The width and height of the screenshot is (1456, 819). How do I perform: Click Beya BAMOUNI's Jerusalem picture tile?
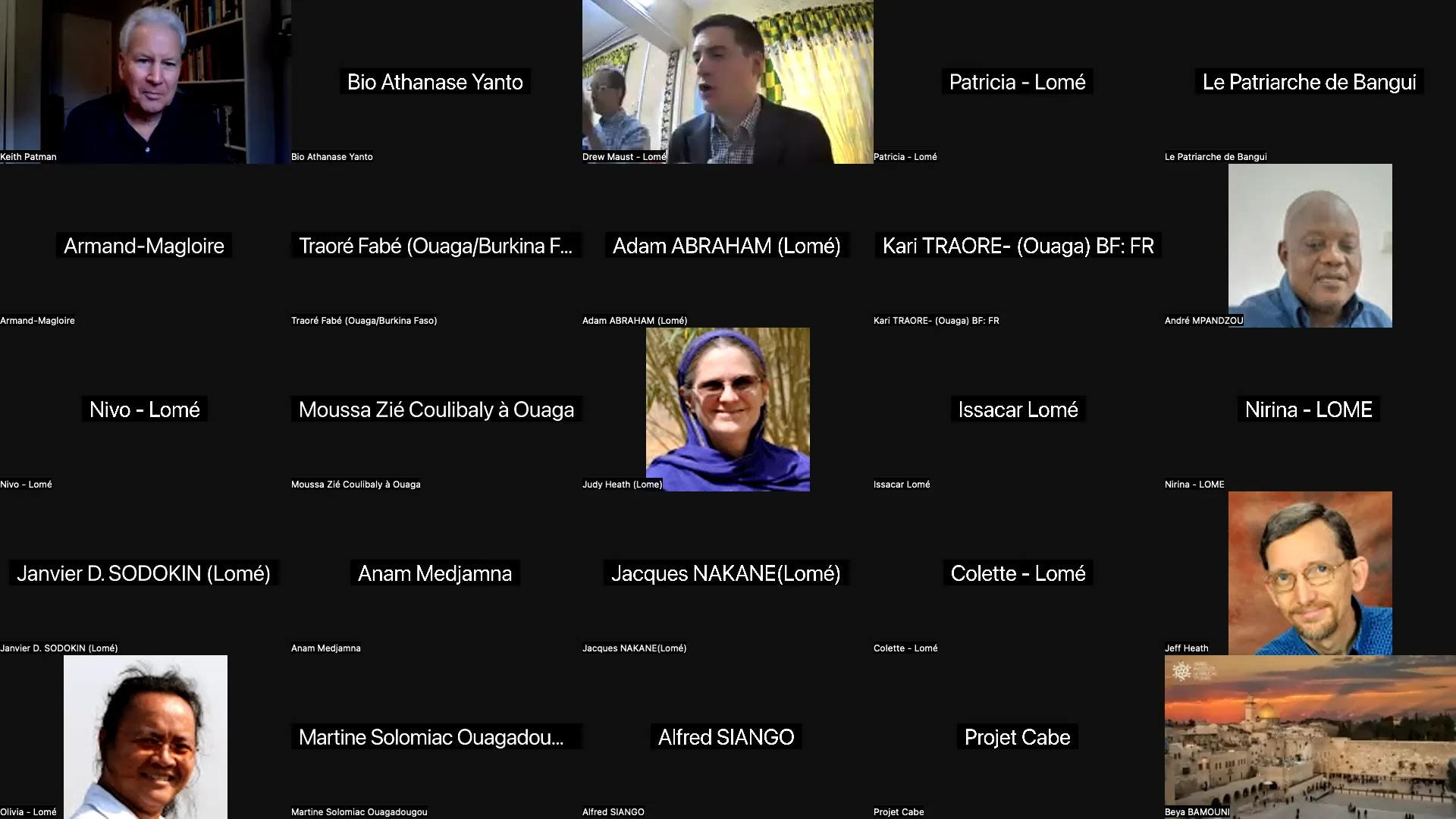1310,737
